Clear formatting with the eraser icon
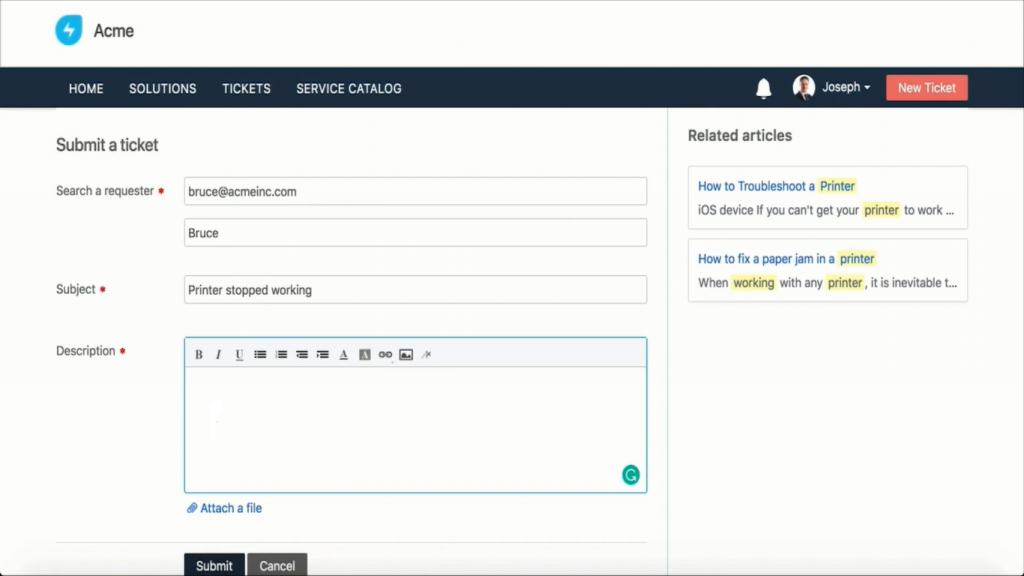 [x=425, y=354]
